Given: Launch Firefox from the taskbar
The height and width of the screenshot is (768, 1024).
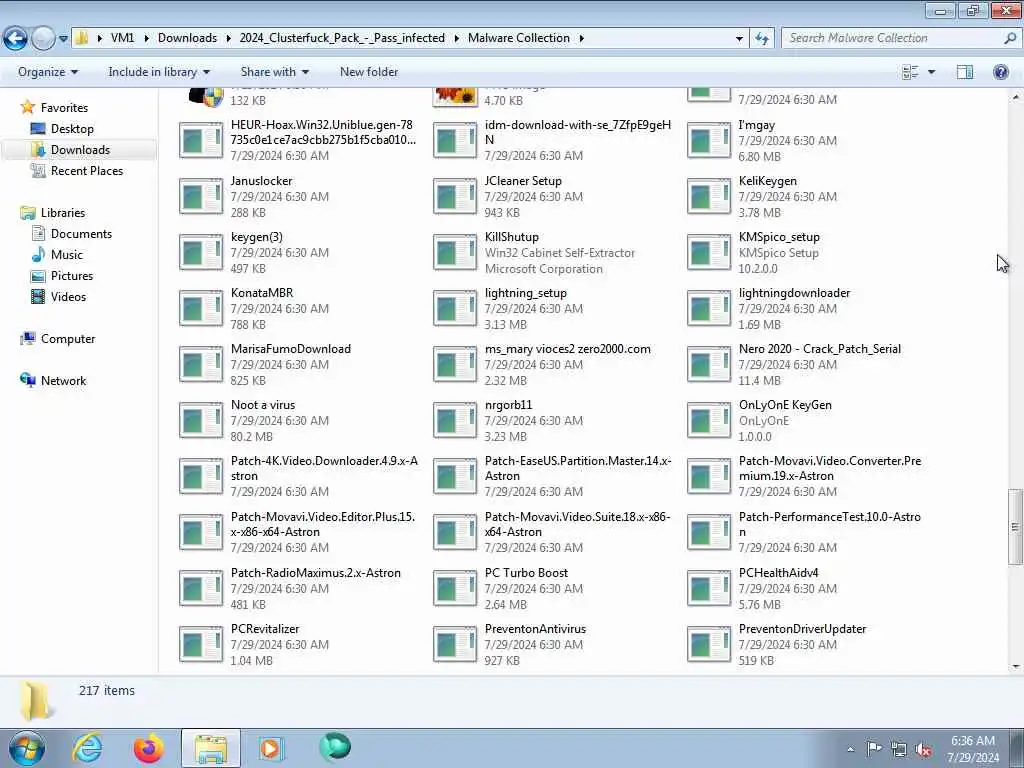Looking at the screenshot, I should [149, 748].
